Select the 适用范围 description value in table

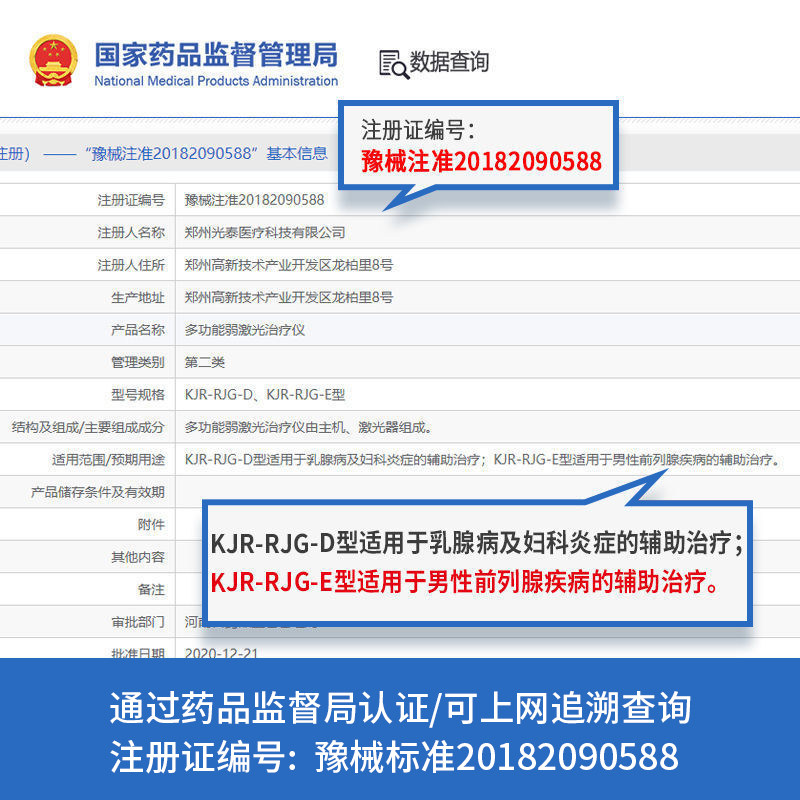click(x=482, y=460)
